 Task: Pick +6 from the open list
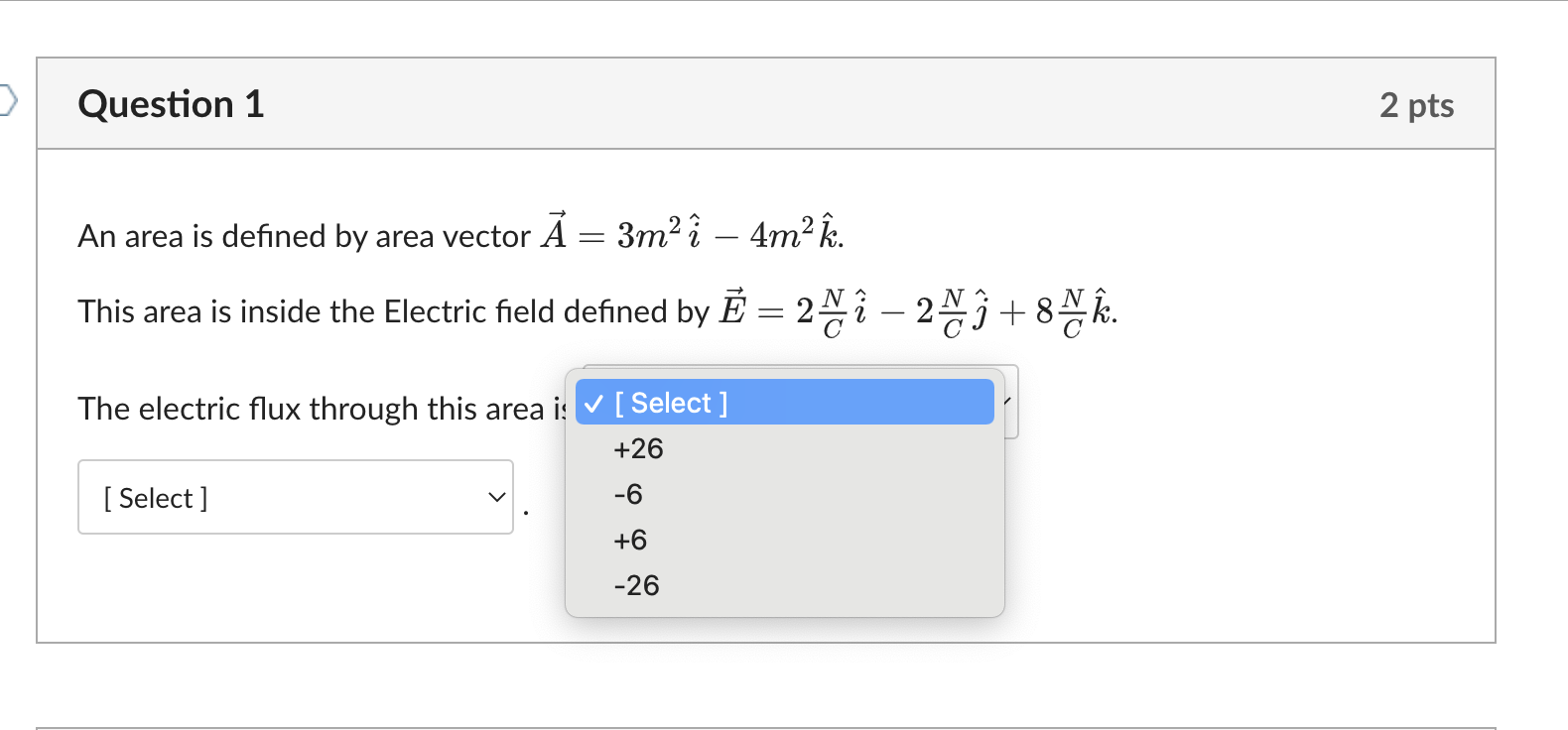tap(630, 541)
